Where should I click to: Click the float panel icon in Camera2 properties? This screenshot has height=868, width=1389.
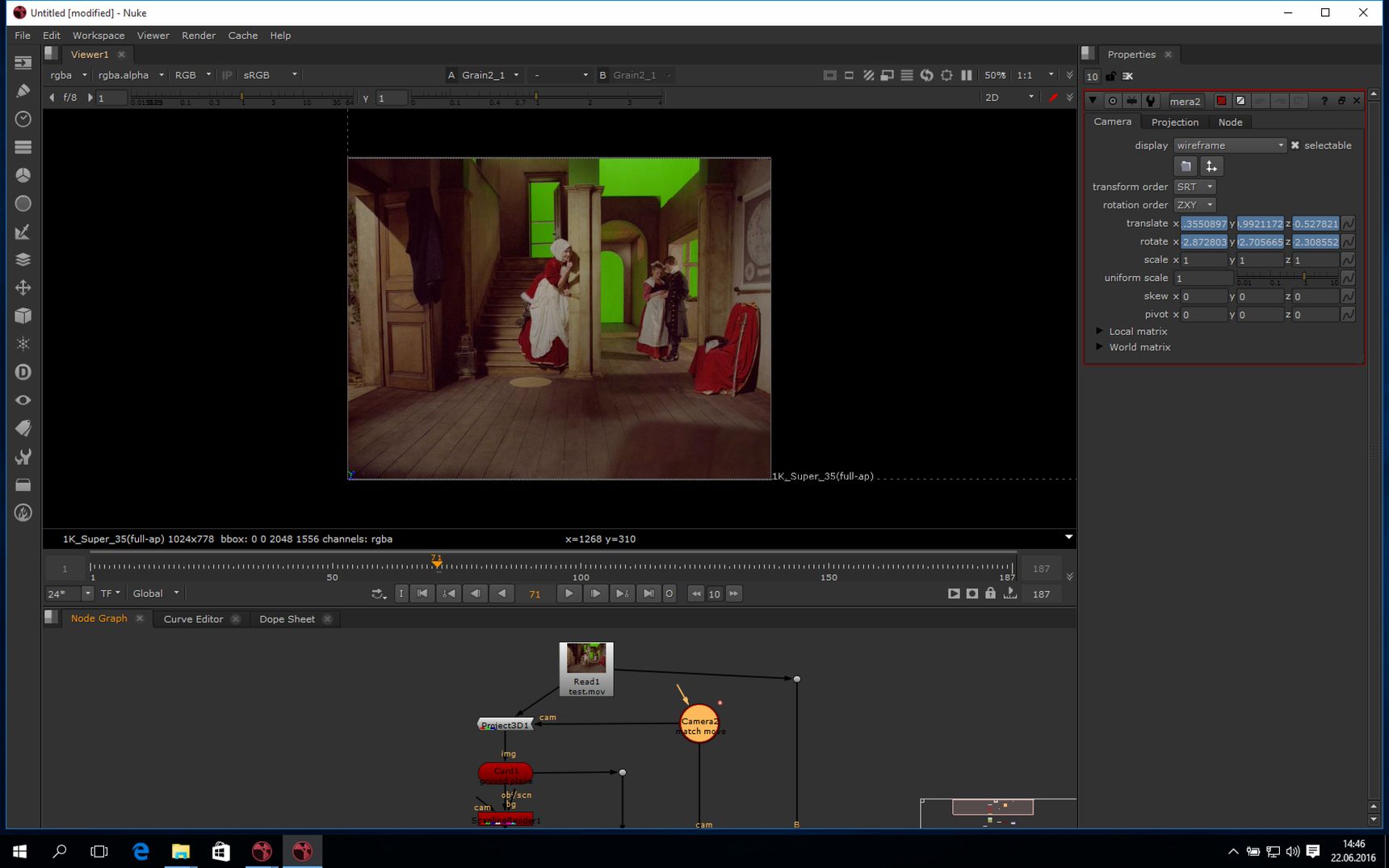[x=1341, y=101]
